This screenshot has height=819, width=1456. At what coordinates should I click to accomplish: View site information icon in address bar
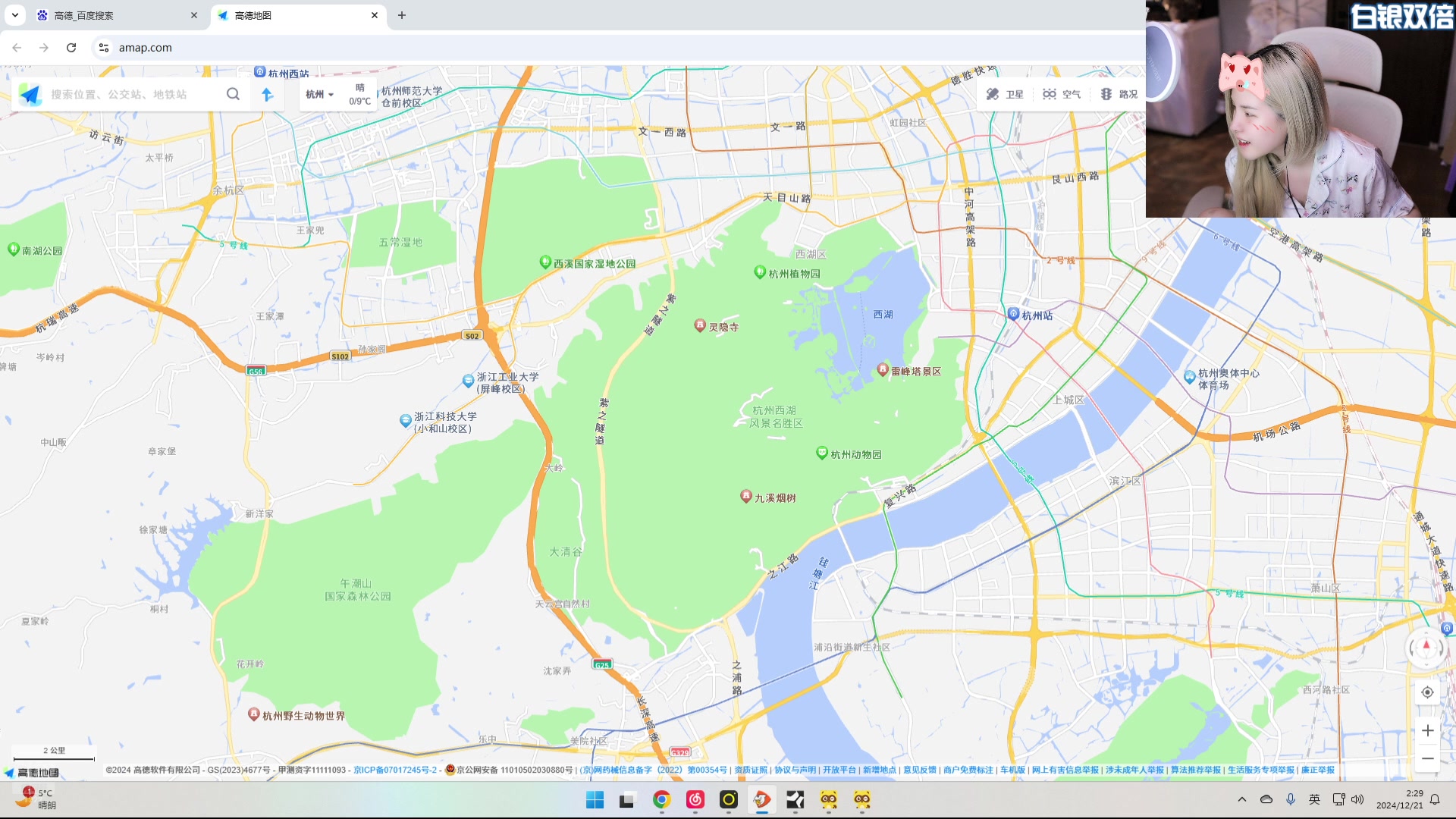click(x=104, y=47)
